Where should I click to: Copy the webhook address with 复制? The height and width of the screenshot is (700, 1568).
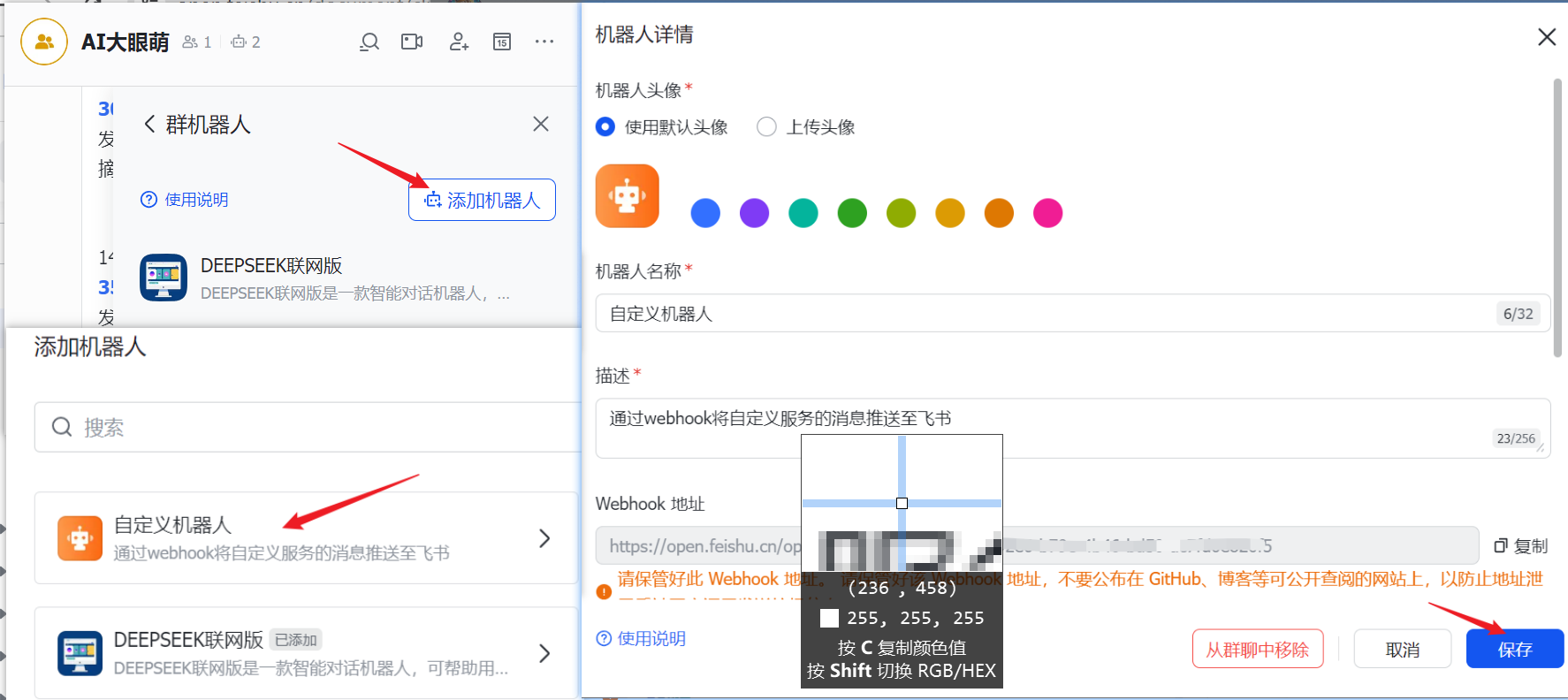(x=1520, y=546)
